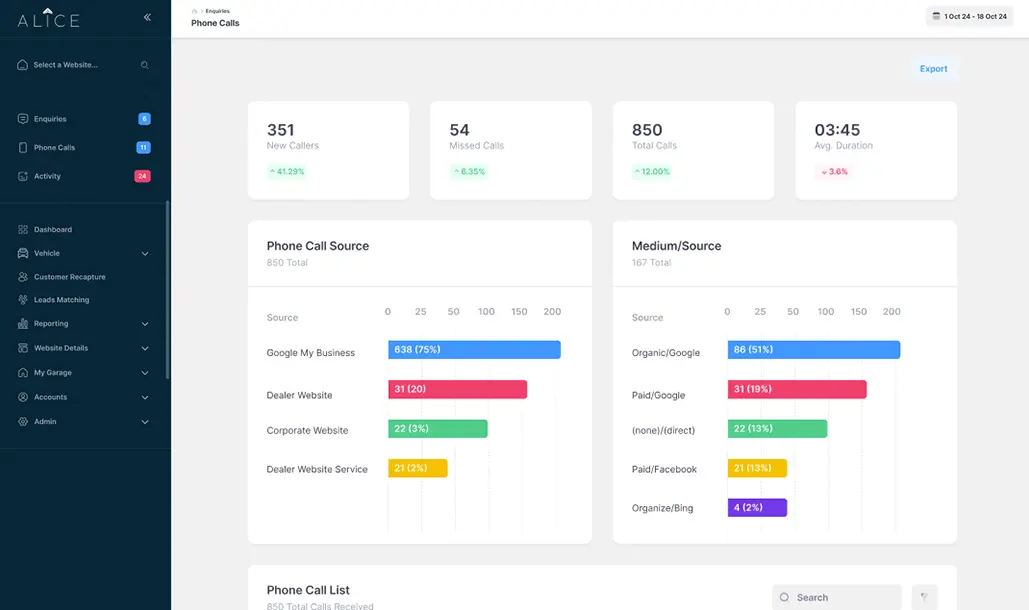The image size is (1029, 610).
Task: Open the Activity icon in sidebar
Action: (x=23, y=176)
